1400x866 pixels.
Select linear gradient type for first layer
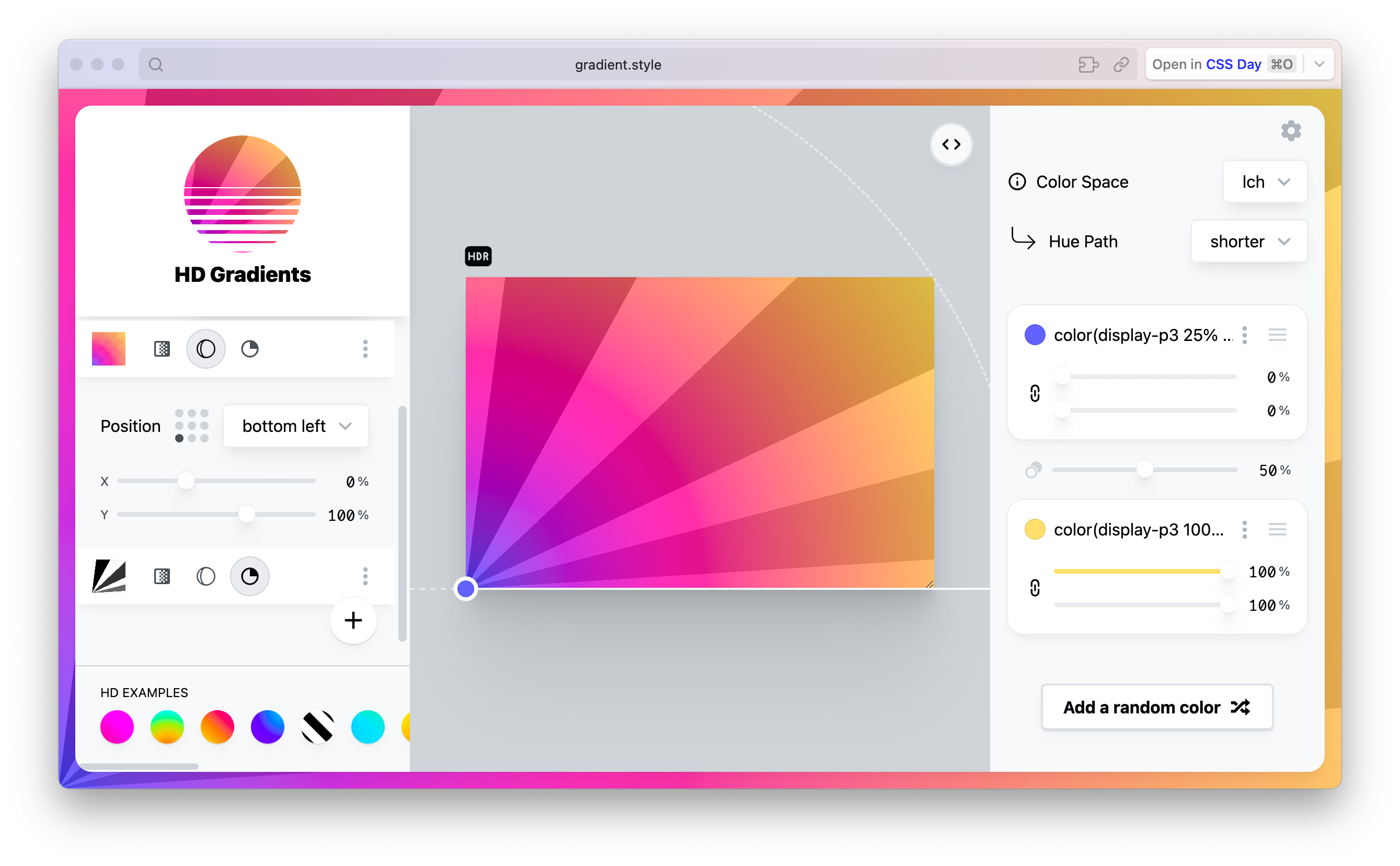[162, 349]
